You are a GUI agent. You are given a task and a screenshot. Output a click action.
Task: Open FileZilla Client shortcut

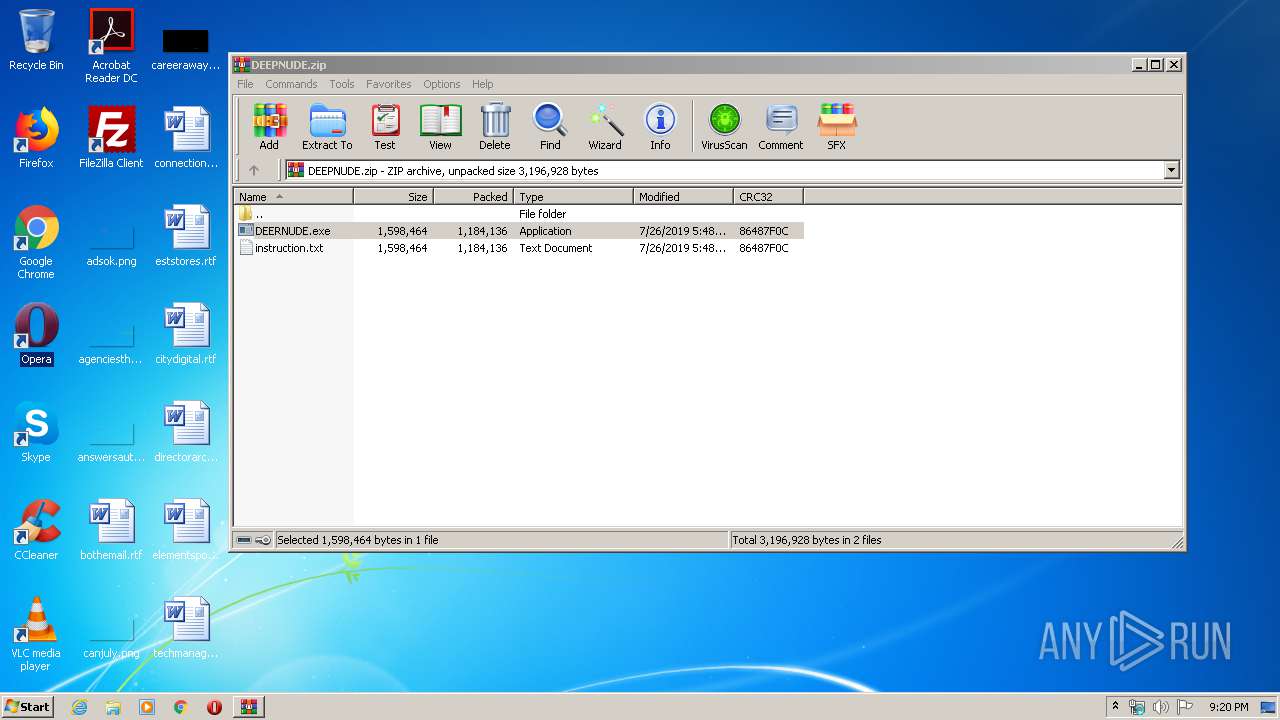pyautogui.click(x=111, y=138)
